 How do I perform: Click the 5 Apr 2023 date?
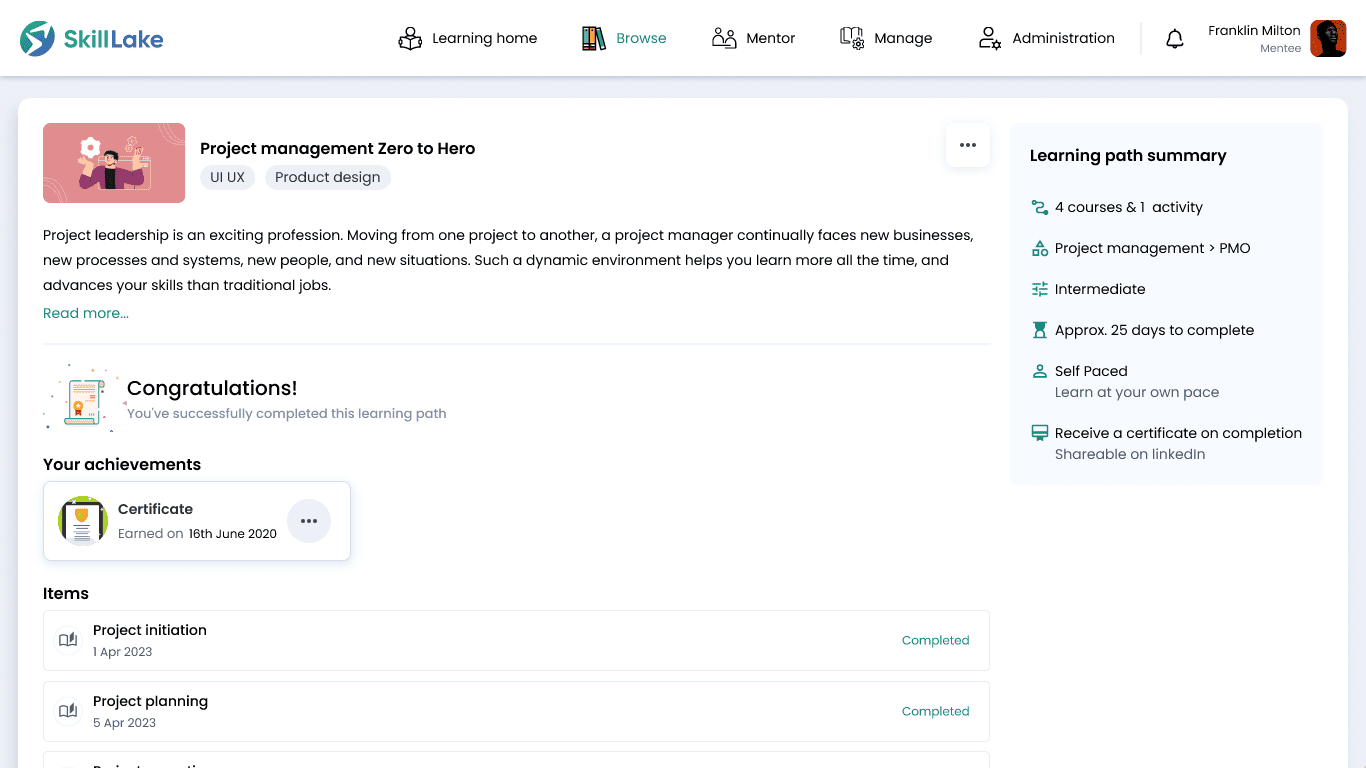click(125, 723)
